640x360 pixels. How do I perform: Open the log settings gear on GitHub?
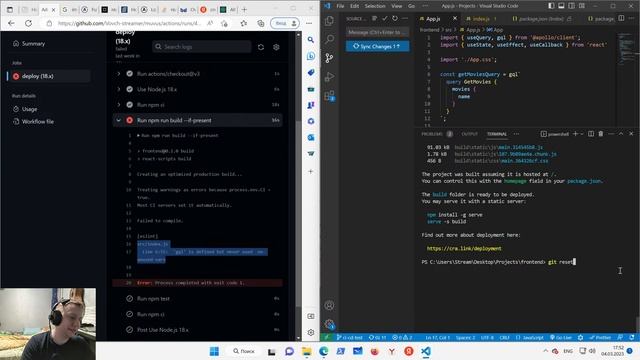276,47
